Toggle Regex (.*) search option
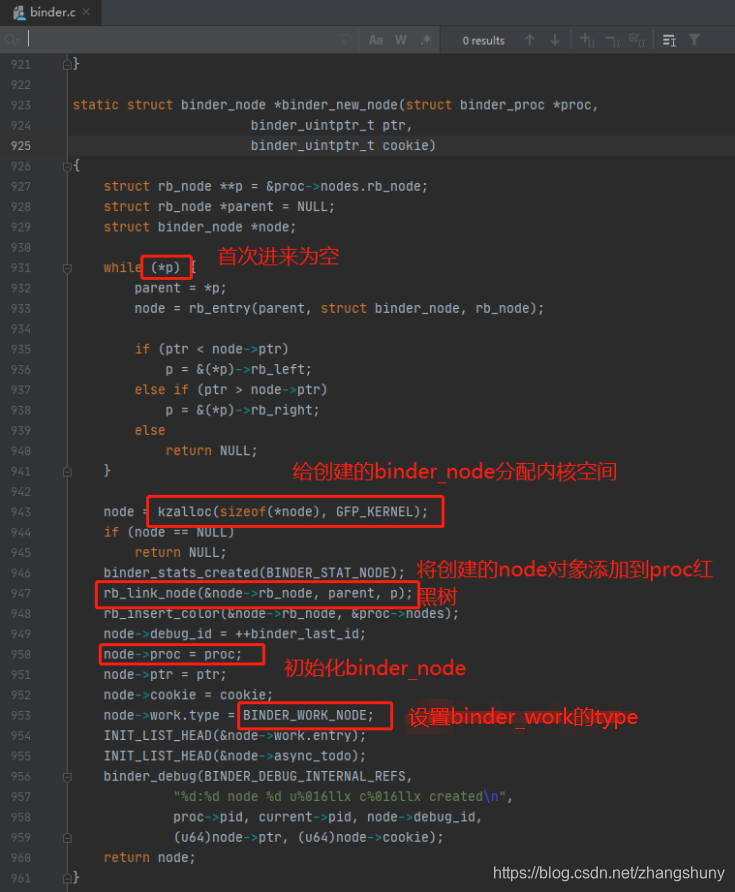Viewport: 735px width, 892px height. coord(426,40)
